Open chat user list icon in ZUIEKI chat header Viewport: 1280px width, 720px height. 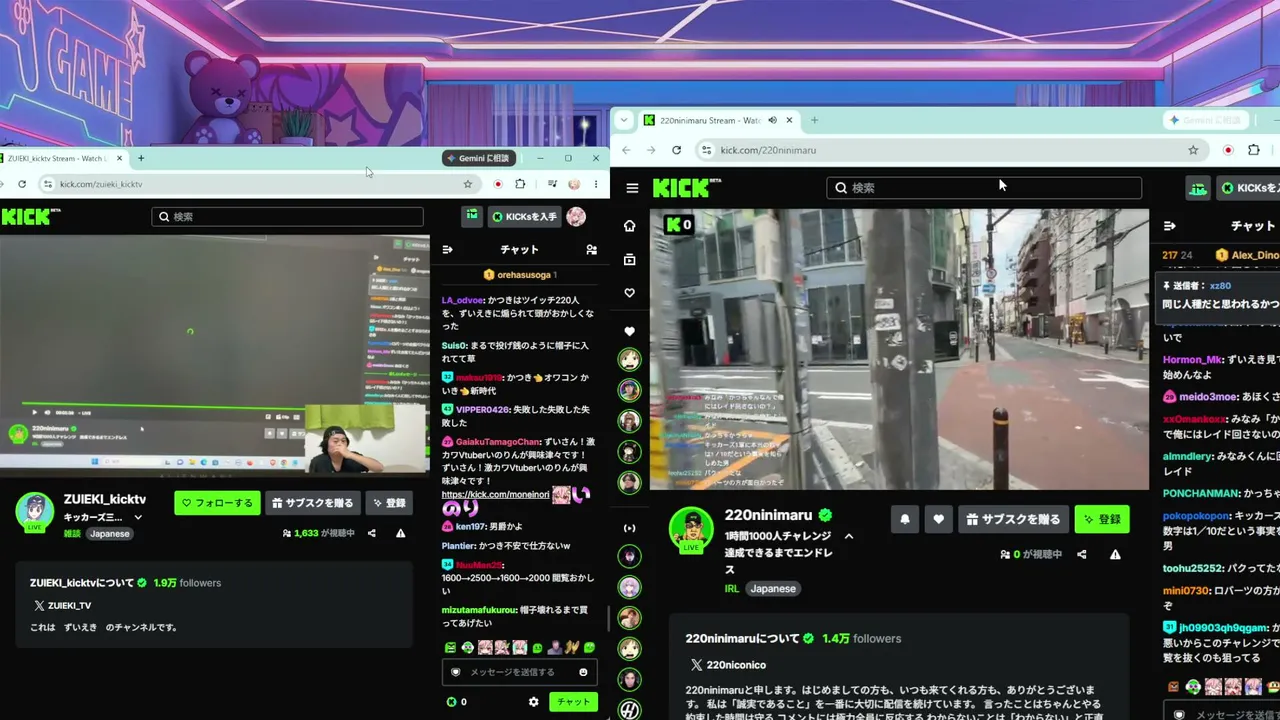coord(591,250)
